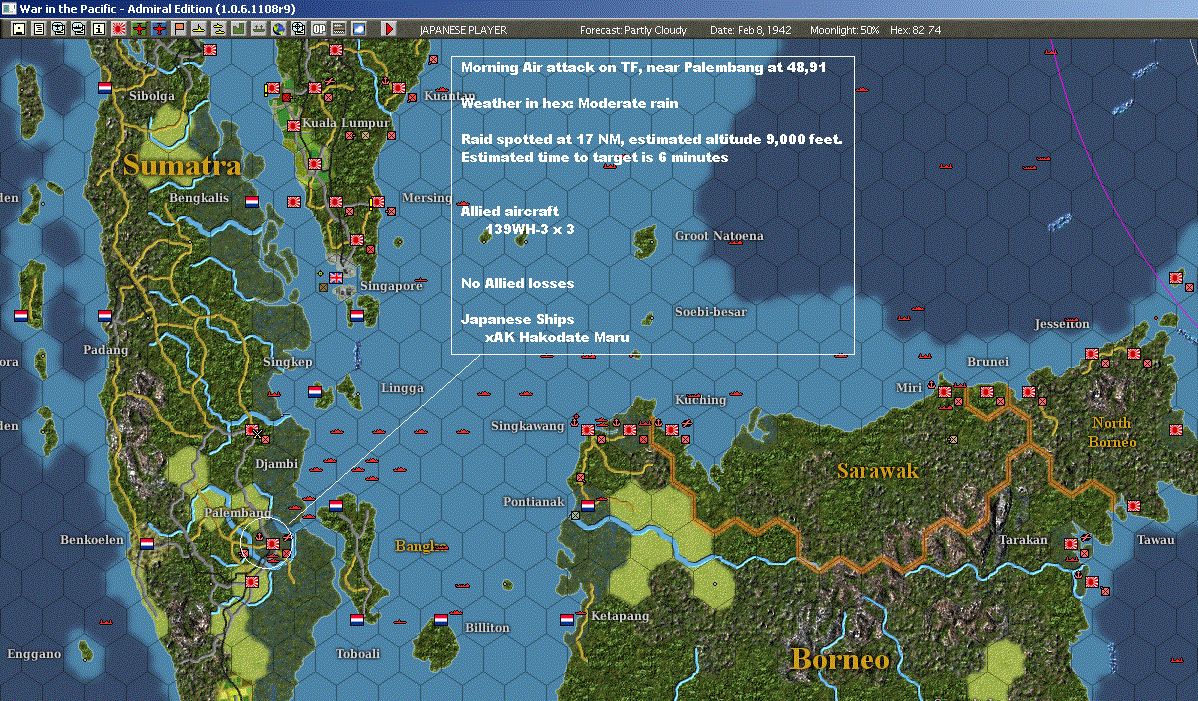This screenshot has height=701, width=1198.
Task: Click the orange flag toolbar icon
Action: click(x=178, y=29)
